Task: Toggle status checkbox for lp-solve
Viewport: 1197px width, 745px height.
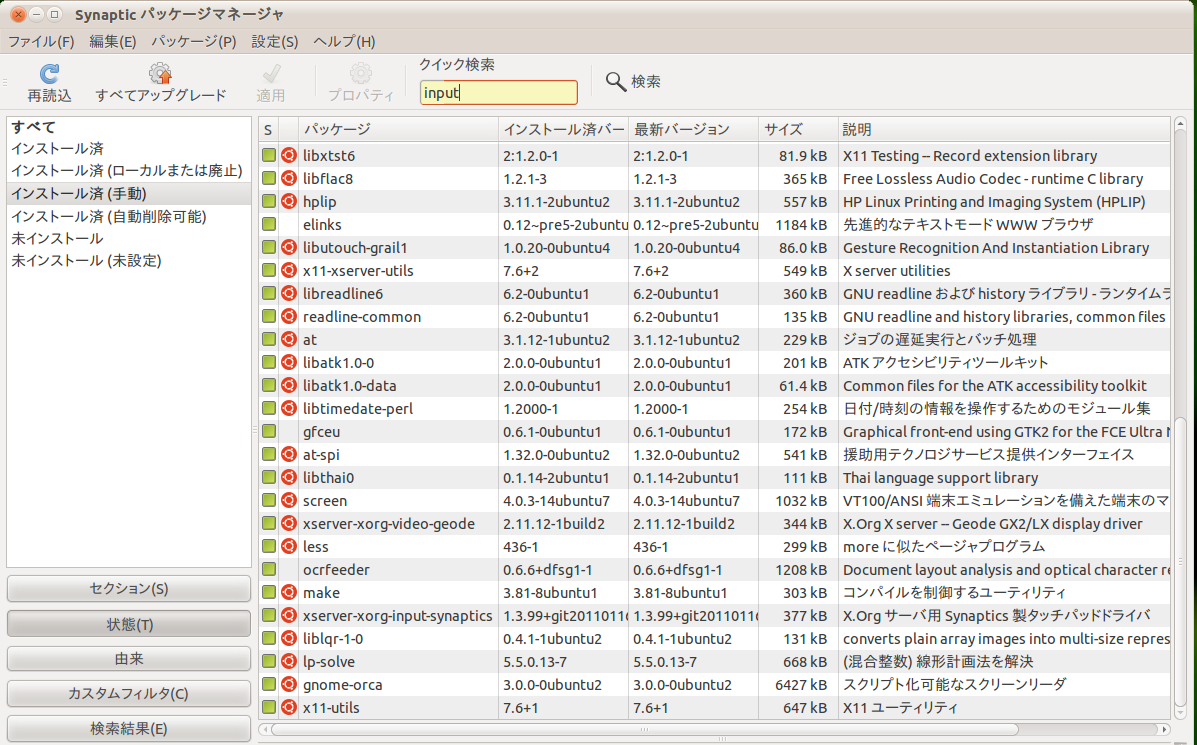Action: click(269, 661)
